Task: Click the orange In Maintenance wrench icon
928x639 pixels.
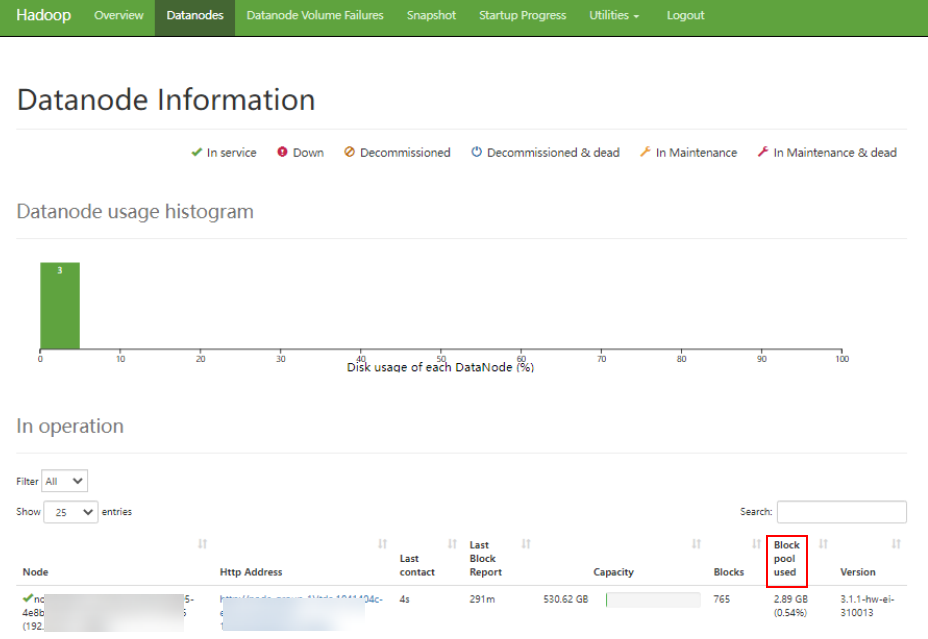Action: pyautogui.click(x=645, y=152)
